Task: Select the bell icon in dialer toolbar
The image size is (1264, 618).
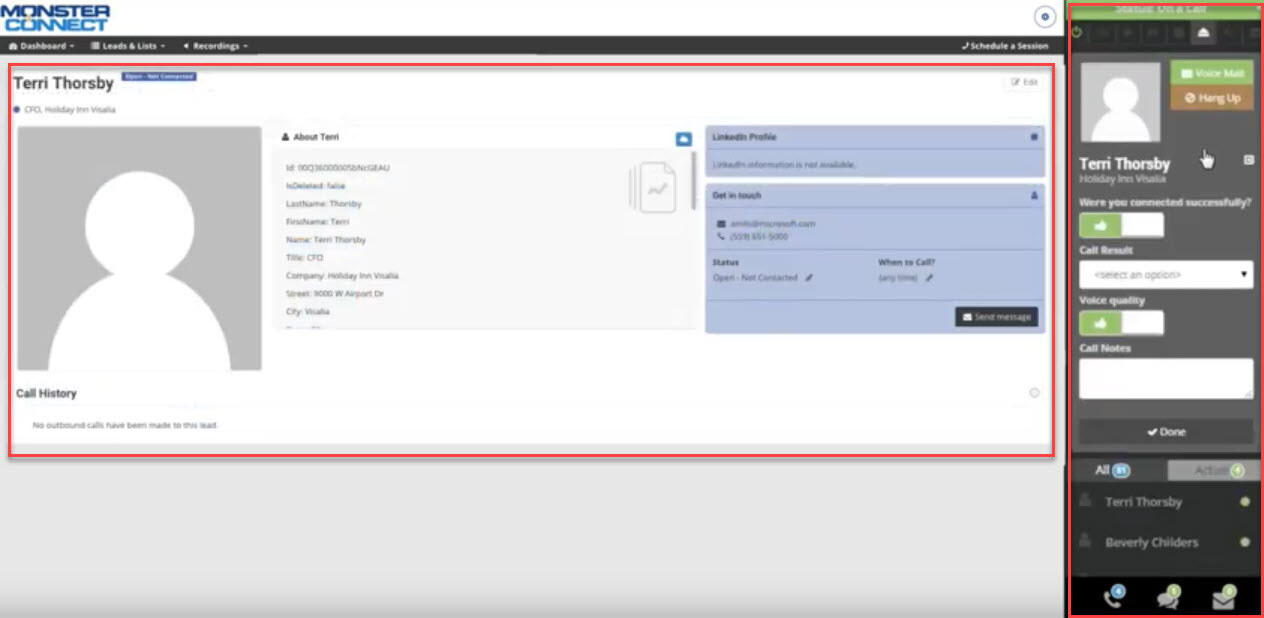Action: [1203, 33]
